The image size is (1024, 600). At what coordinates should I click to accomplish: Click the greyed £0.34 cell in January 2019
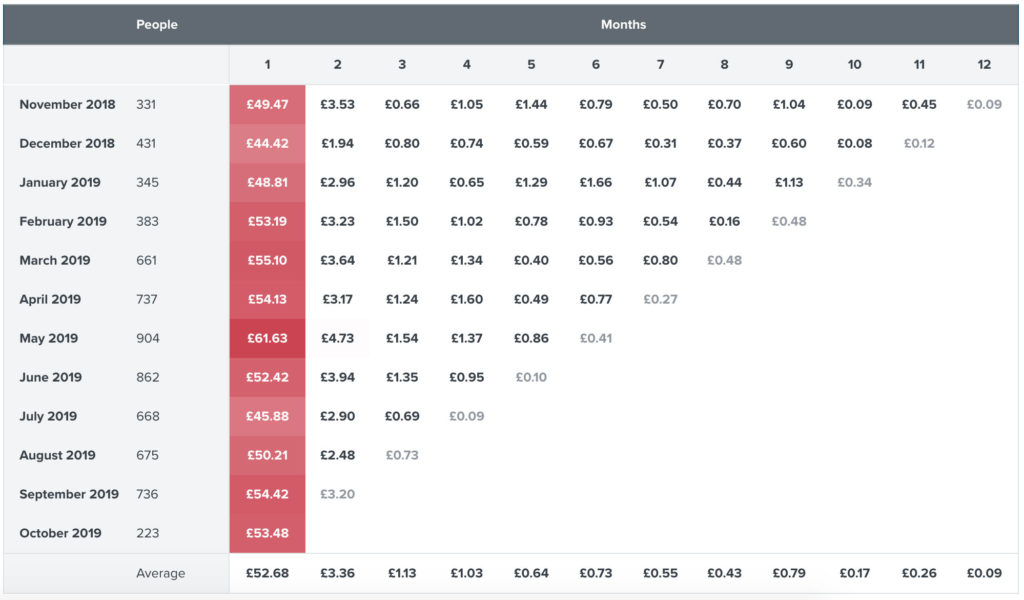[x=854, y=182]
